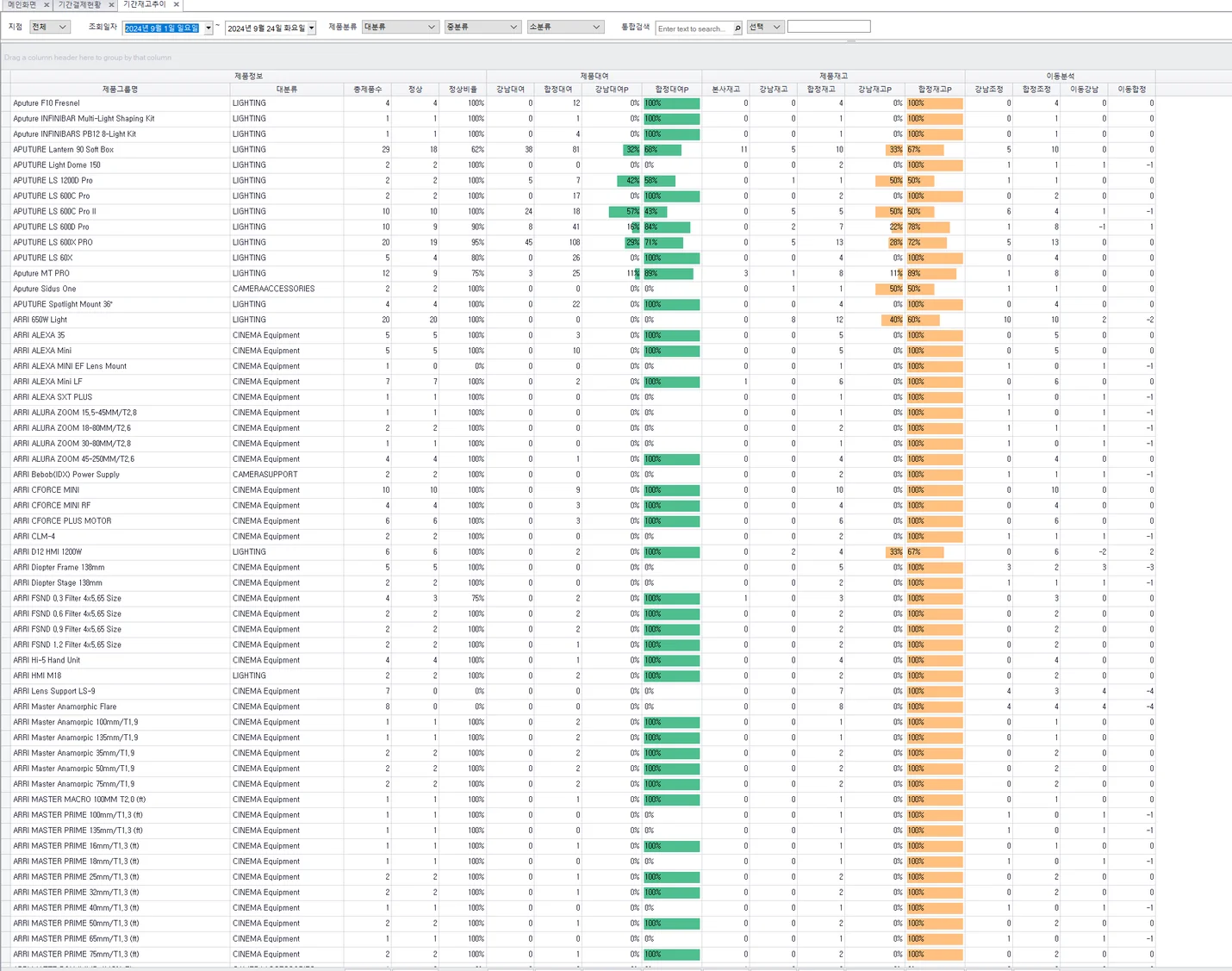The image size is (1232, 971).
Task: Sort by the 이동강남 column header
Action: point(1084,89)
